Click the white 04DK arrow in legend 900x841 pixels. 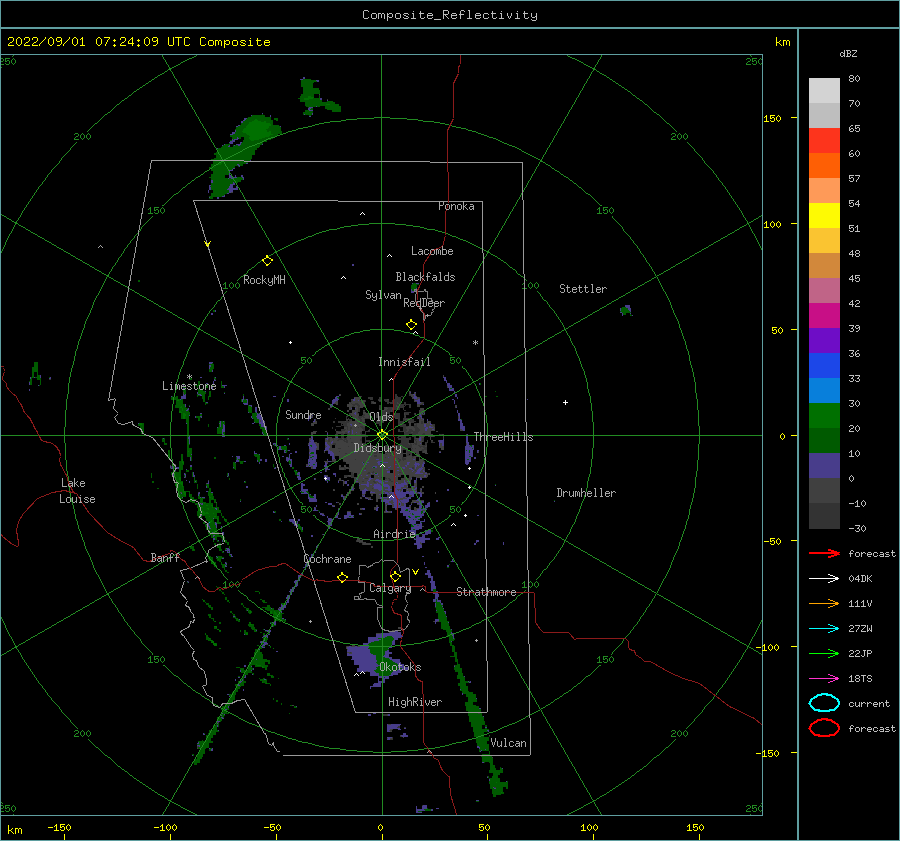[x=824, y=578]
